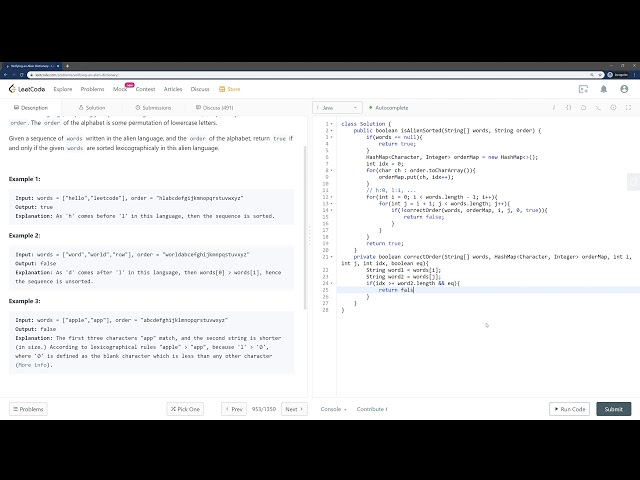Open the Discuss (491) tab
This screenshot has height=480, width=640.
[x=214, y=108]
